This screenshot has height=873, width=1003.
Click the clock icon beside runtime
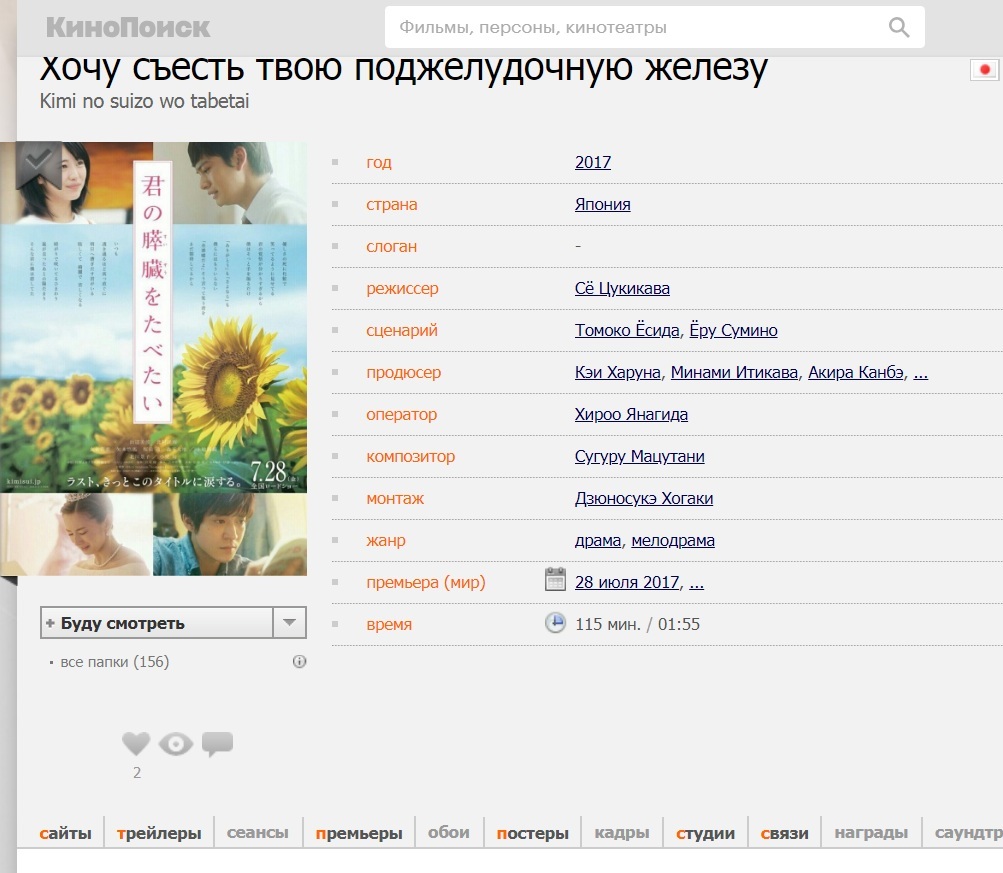pos(555,622)
